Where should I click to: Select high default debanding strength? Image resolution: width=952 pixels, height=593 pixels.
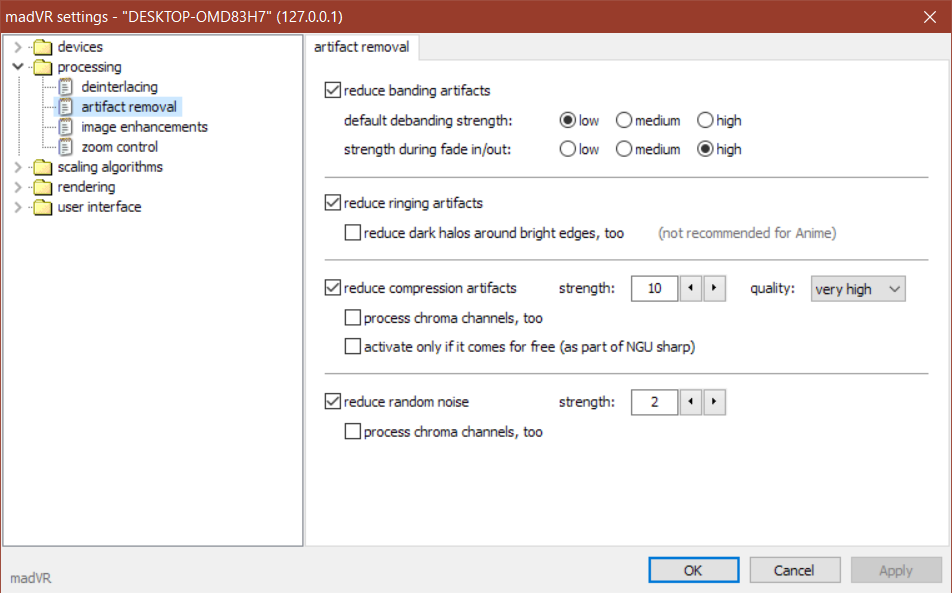pyautogui.click(x=705, y=120)
